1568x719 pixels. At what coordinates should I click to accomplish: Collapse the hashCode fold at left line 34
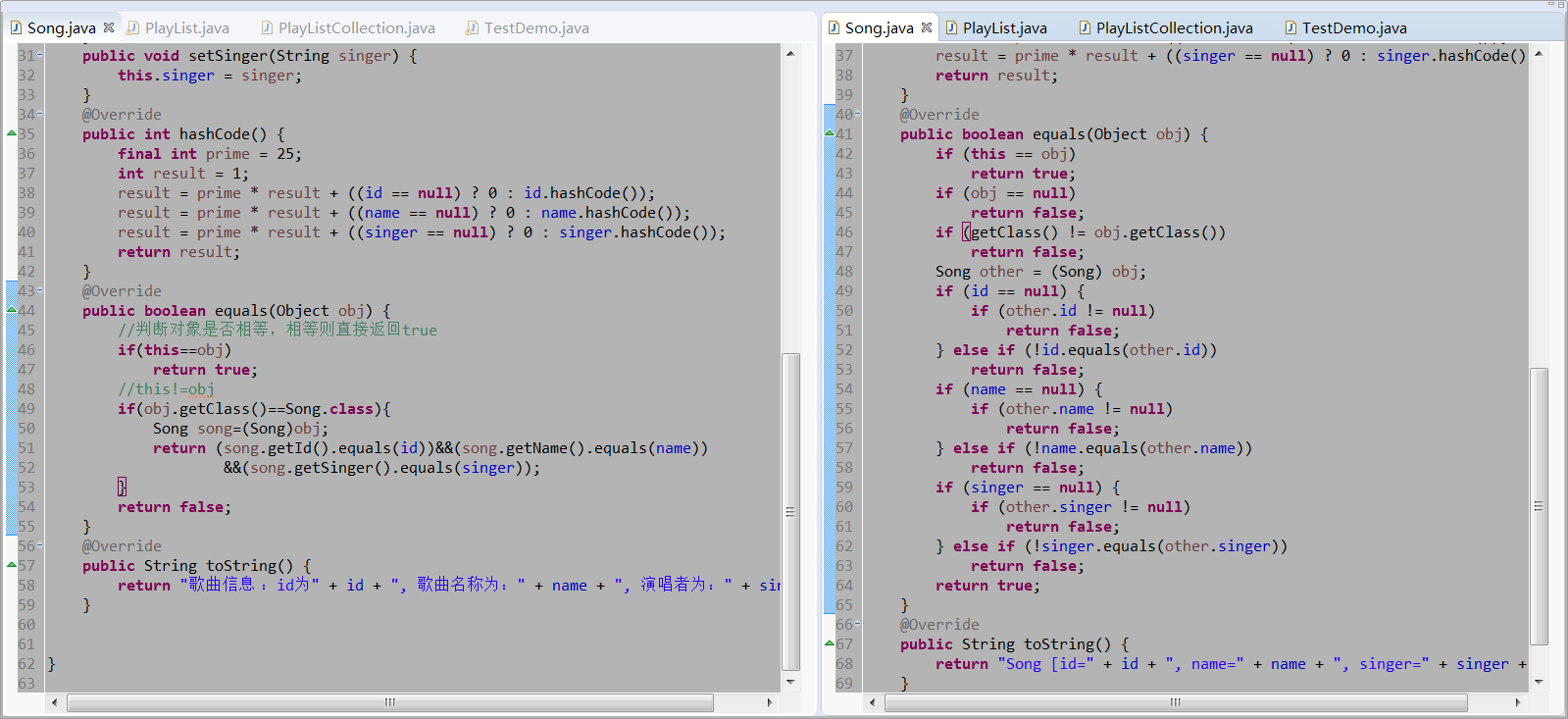click(39, 115)
